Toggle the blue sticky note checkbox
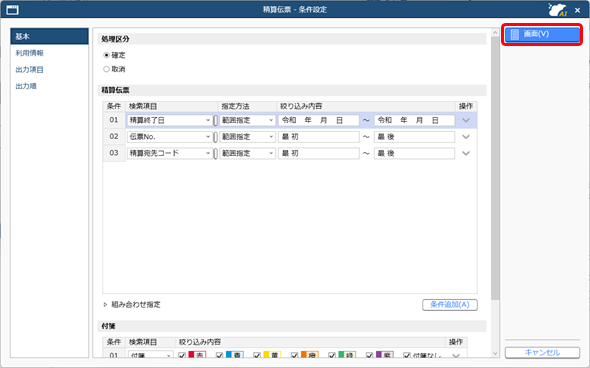This screenshot has width=590, height=368. click(x=220, y=355)
